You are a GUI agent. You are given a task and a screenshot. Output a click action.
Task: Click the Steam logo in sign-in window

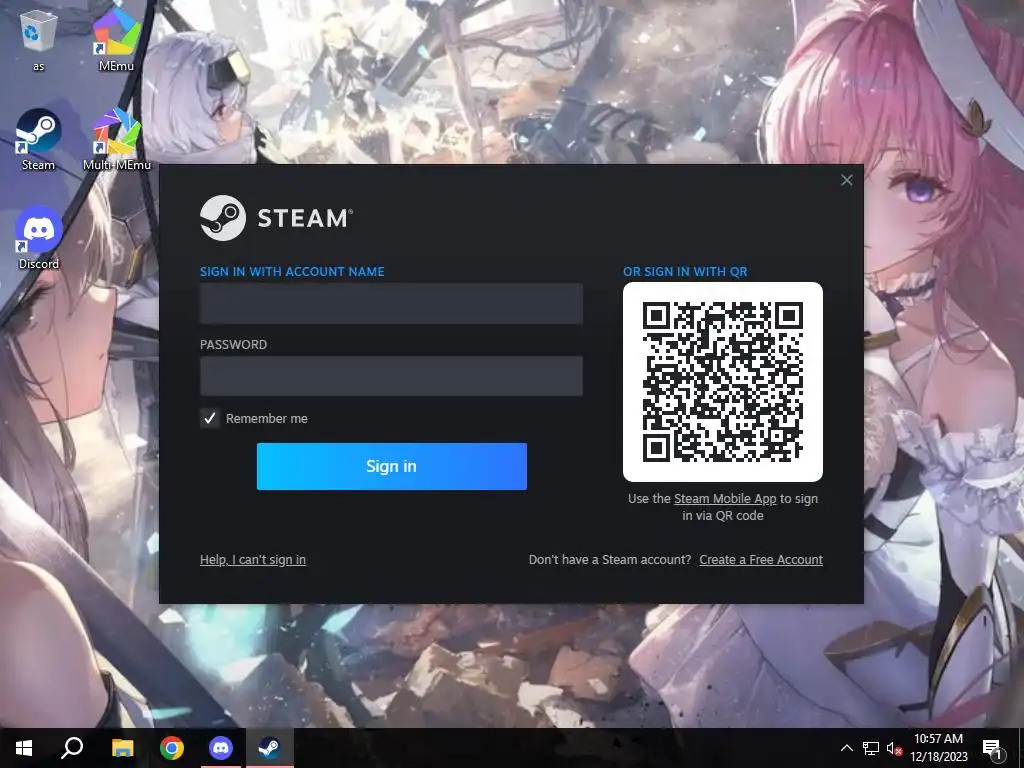[x=276, y=218]
